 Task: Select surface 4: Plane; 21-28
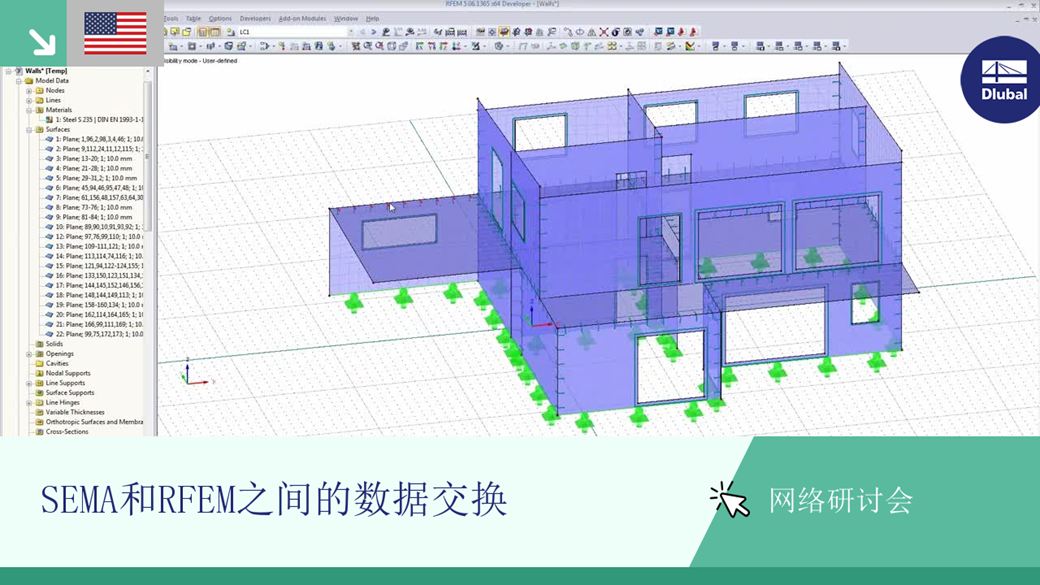point(94,168)
